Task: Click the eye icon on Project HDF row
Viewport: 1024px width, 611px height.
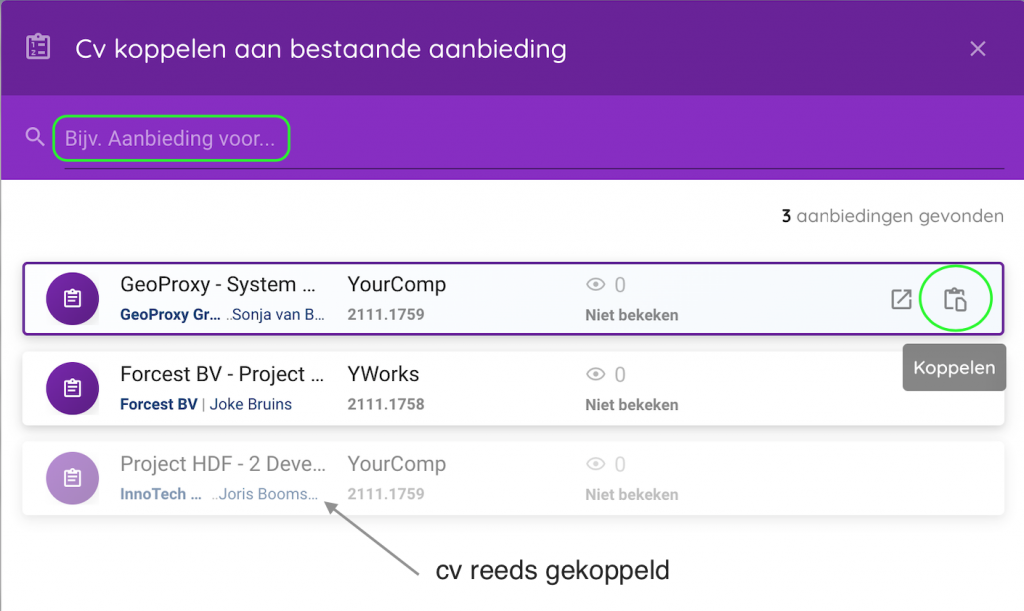Action: coord(596,464)
